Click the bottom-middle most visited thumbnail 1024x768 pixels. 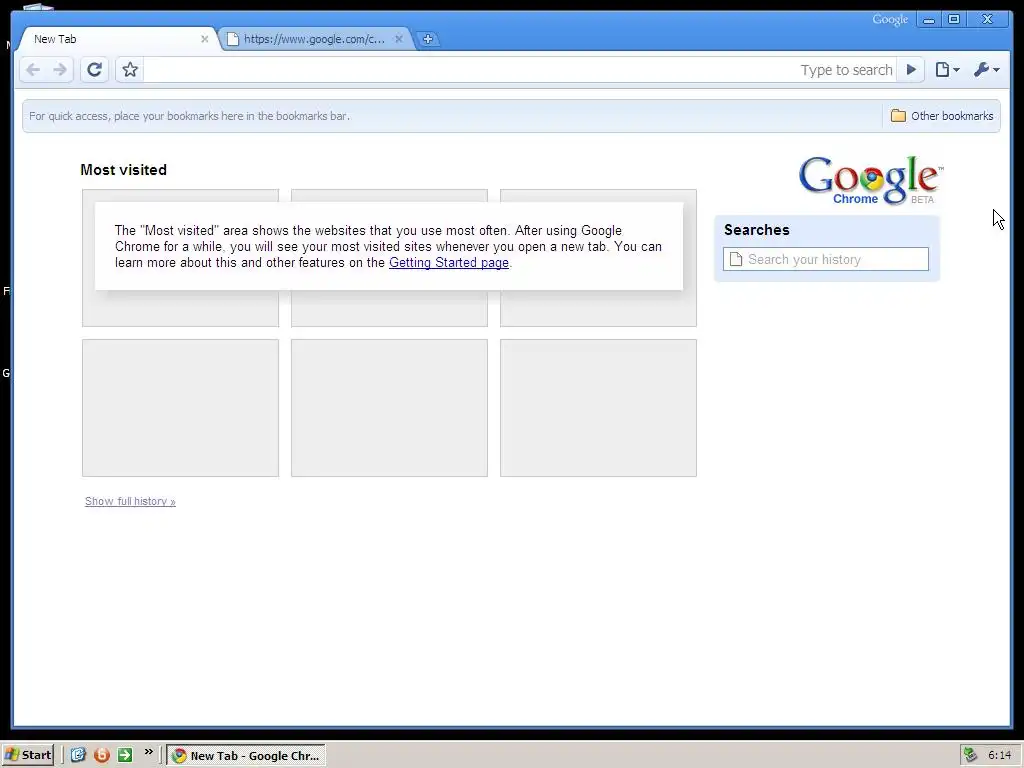pos(389,408)
